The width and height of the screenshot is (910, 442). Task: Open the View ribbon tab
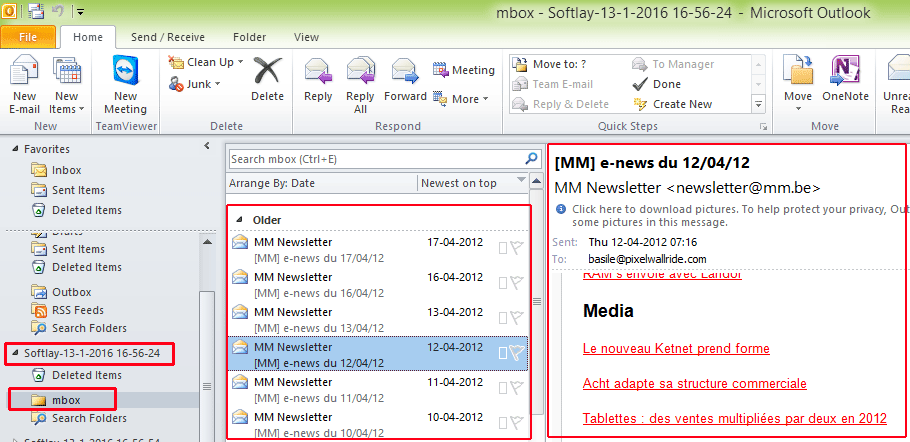(x=306, y=37)
